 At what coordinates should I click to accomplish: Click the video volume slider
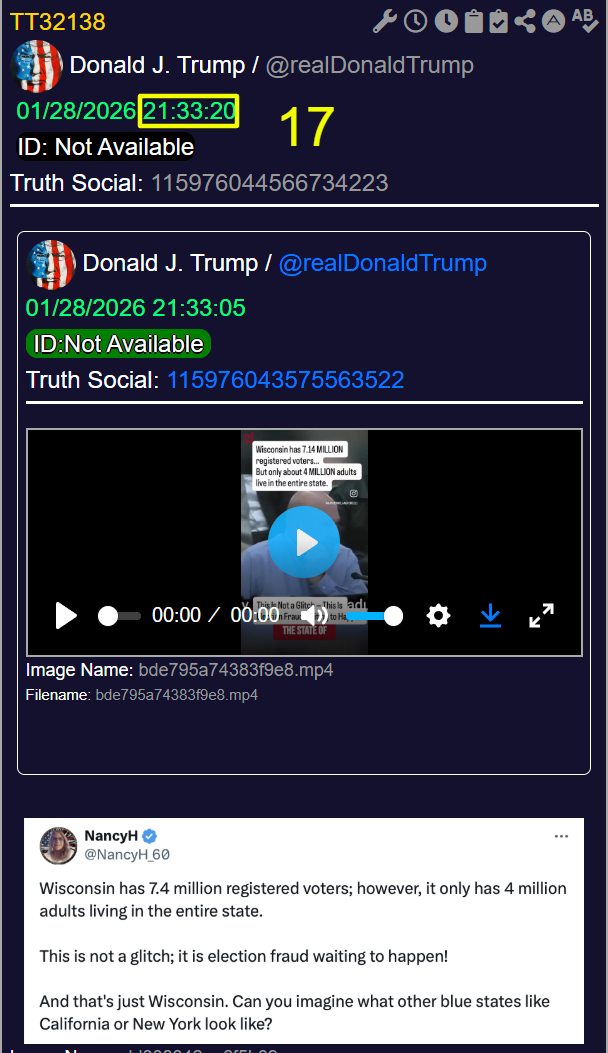coord(370,617)
